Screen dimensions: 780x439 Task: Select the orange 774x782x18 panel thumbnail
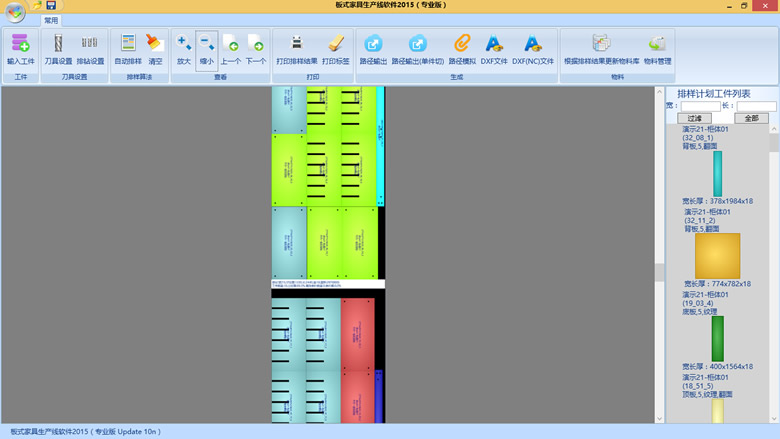[x=717, y=256]
